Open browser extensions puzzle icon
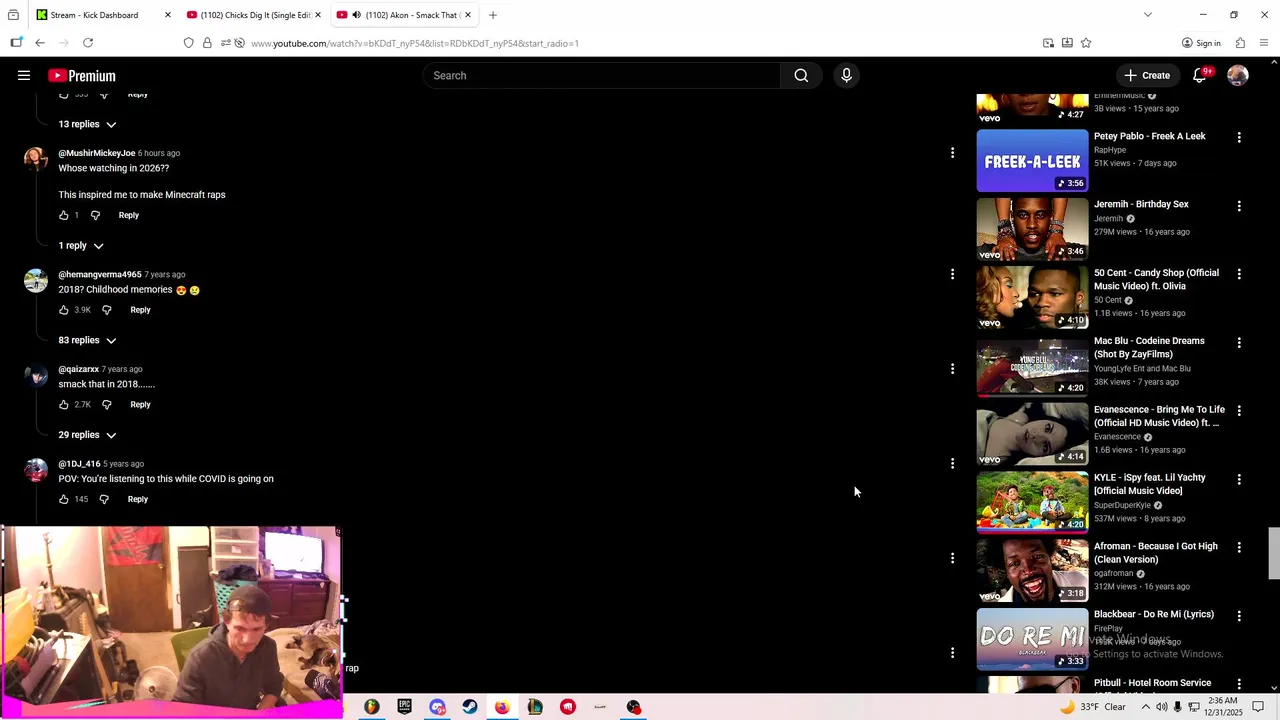 coord(1240,43)
